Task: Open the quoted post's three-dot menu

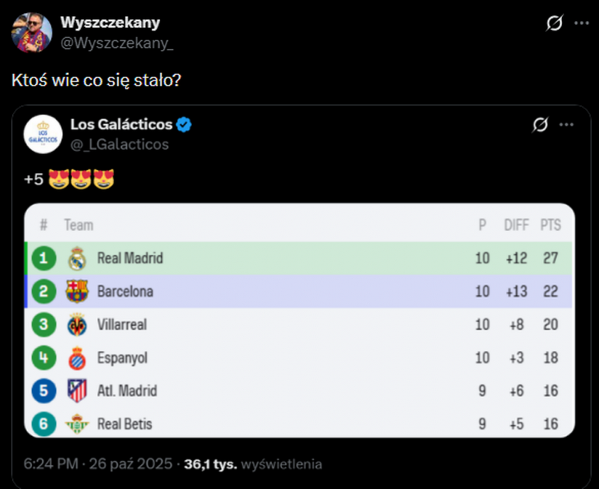Action: [566, 125]
